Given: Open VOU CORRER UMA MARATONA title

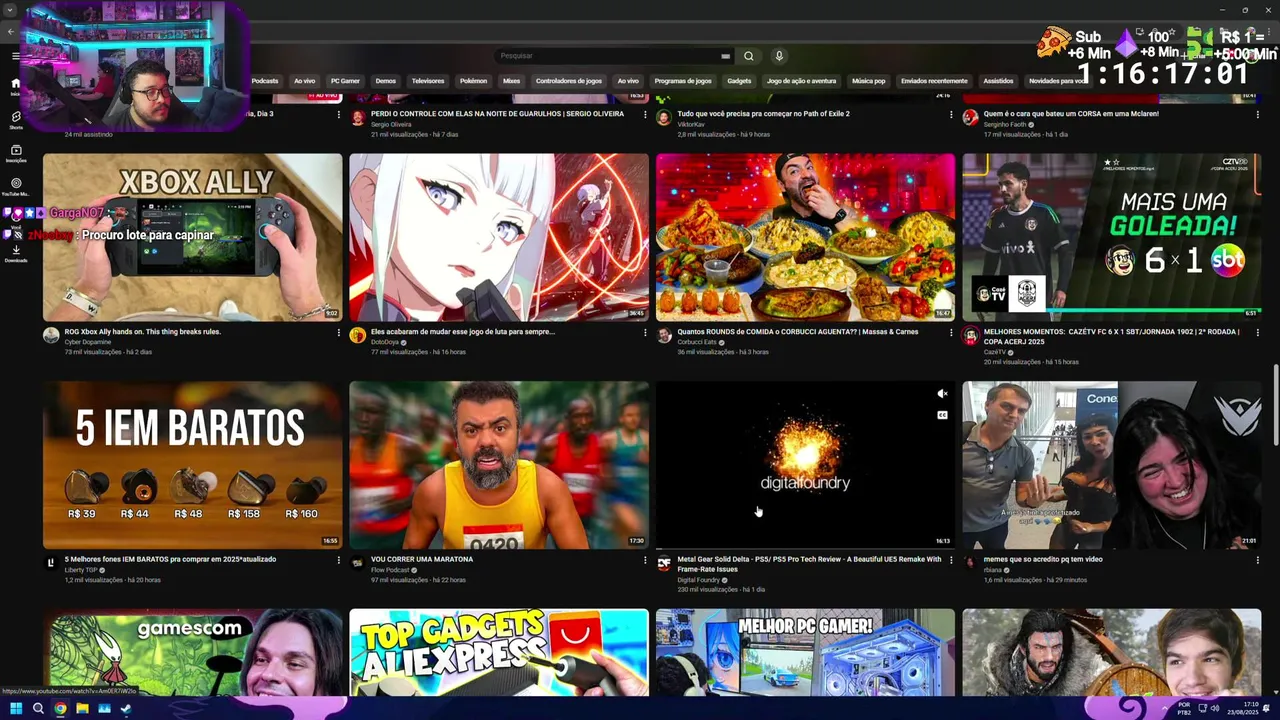Looking at the screenshot, I should 422,559.
